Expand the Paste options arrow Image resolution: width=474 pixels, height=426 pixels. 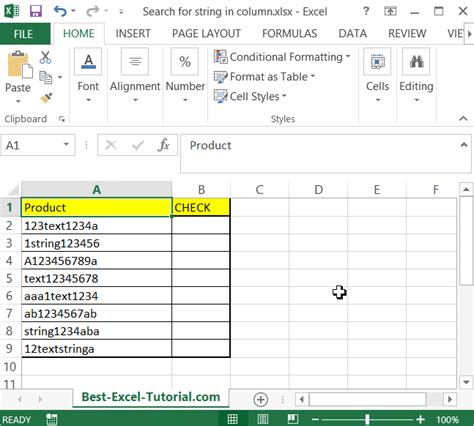(x=18, y=101)
